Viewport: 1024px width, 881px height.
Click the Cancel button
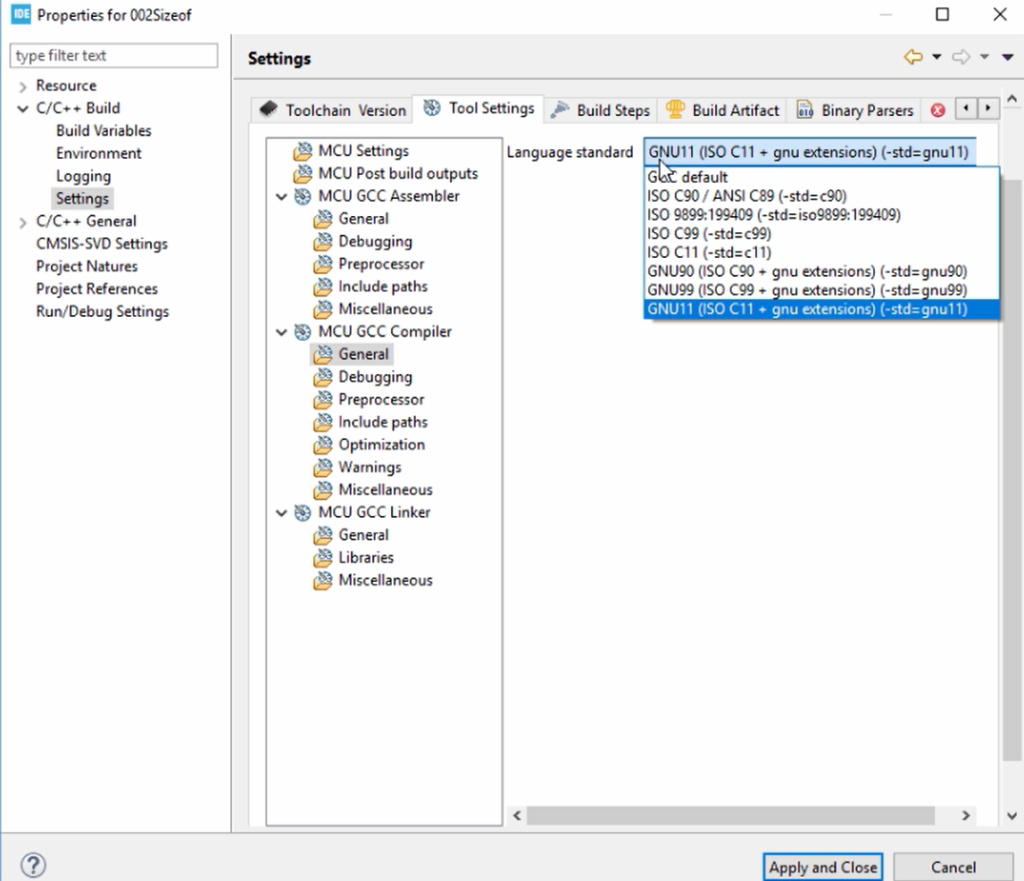(953, 867)
